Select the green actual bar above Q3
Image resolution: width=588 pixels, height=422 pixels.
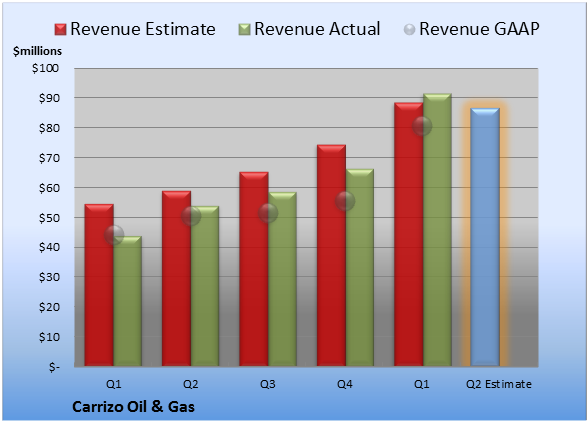282,279
